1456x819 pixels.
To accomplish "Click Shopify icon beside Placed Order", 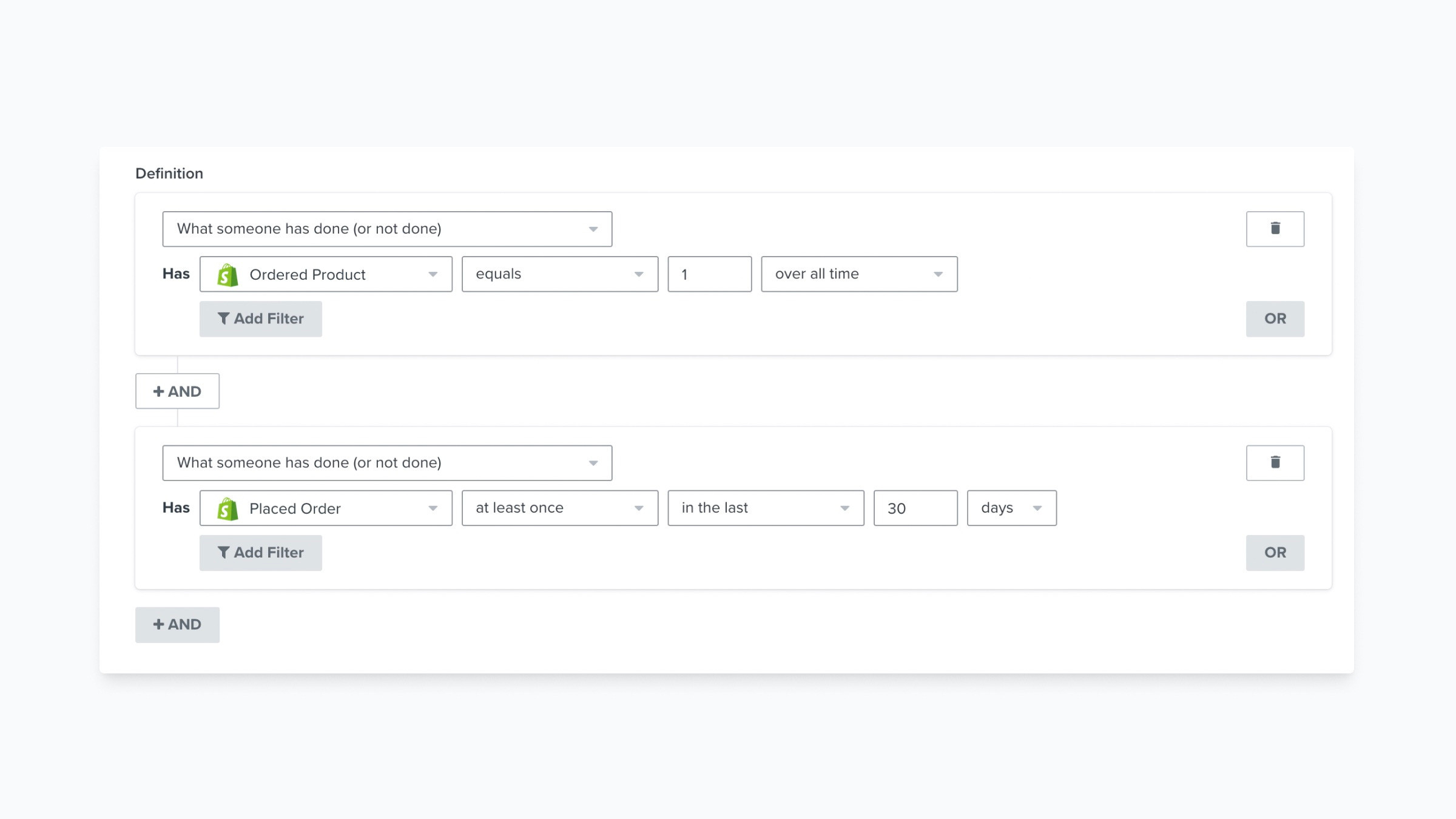I will coord(227,509).
